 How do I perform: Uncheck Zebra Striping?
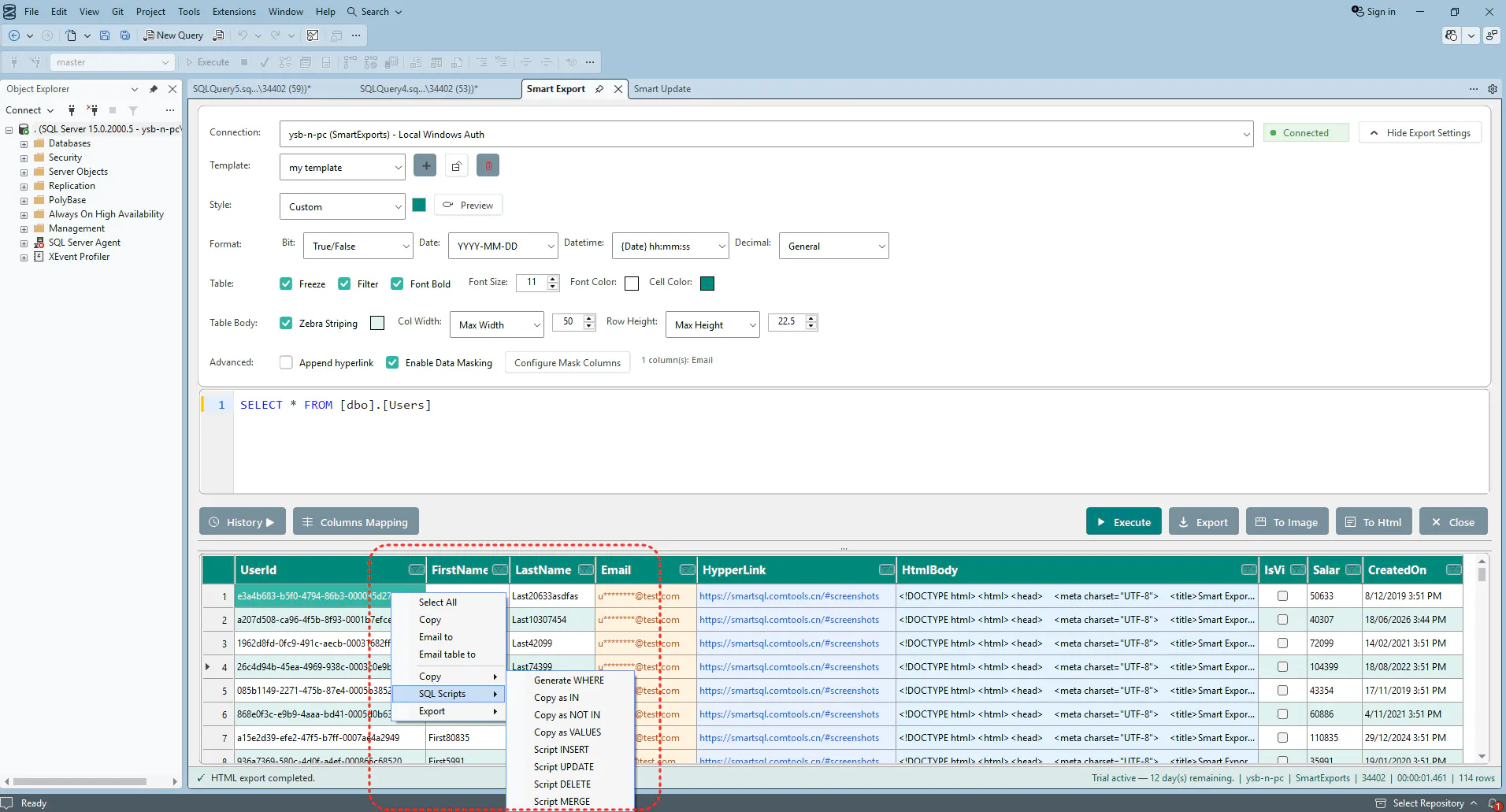point(286,323)
